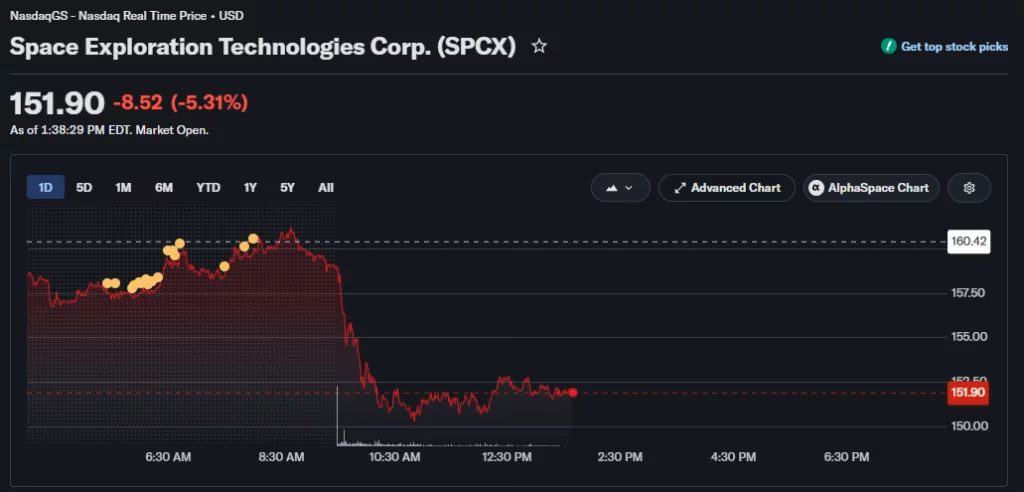Select the 1D time range
This screenshot has width=1024, height=492.
tap(45, 188)
